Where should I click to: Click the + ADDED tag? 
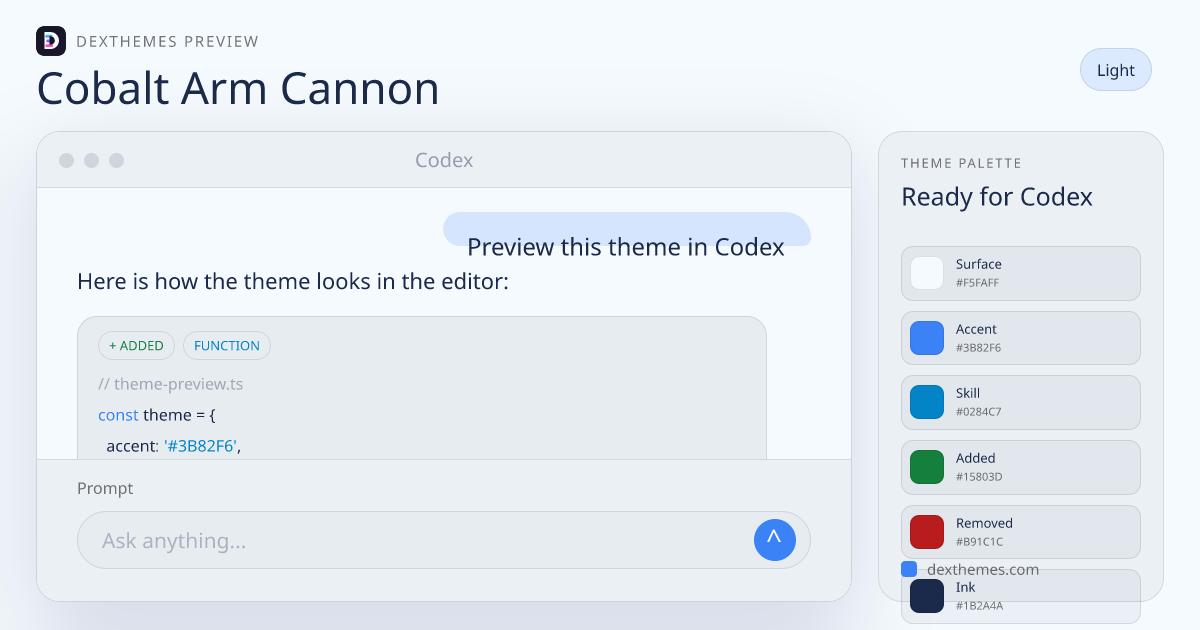(x=136, y=346)
